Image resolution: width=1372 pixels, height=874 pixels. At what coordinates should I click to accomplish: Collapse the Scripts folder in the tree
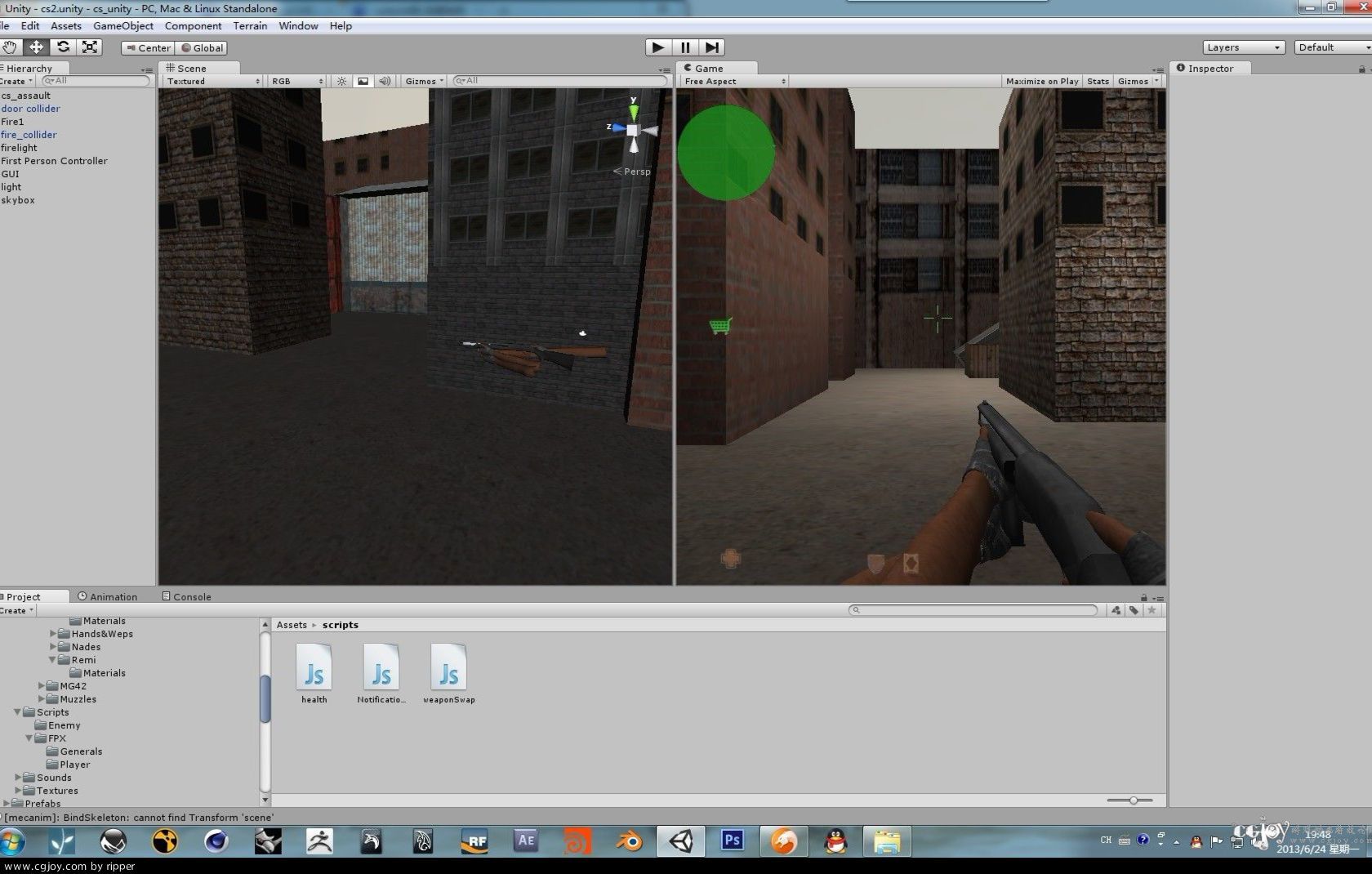pyautogui.click(x=17, y=712)
